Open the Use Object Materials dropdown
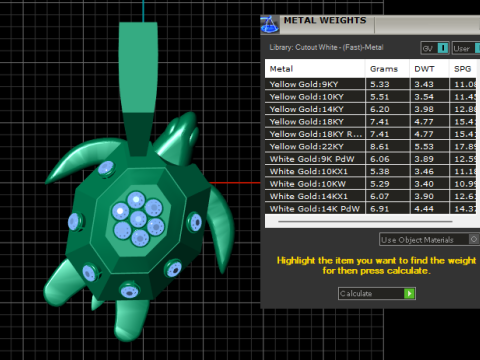 click(x=429, y=240)
